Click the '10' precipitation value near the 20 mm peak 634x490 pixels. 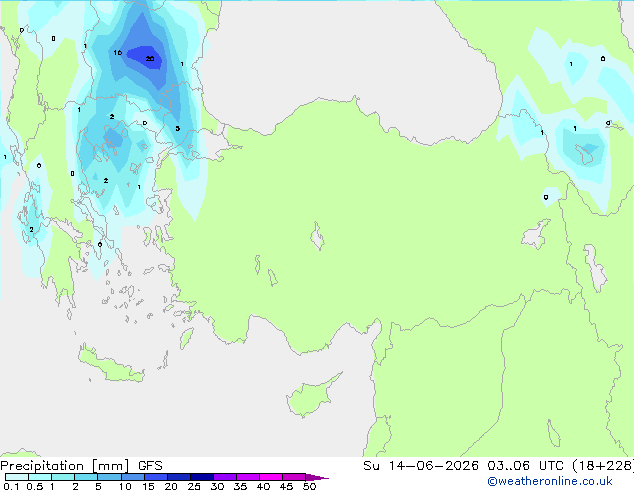118,53
